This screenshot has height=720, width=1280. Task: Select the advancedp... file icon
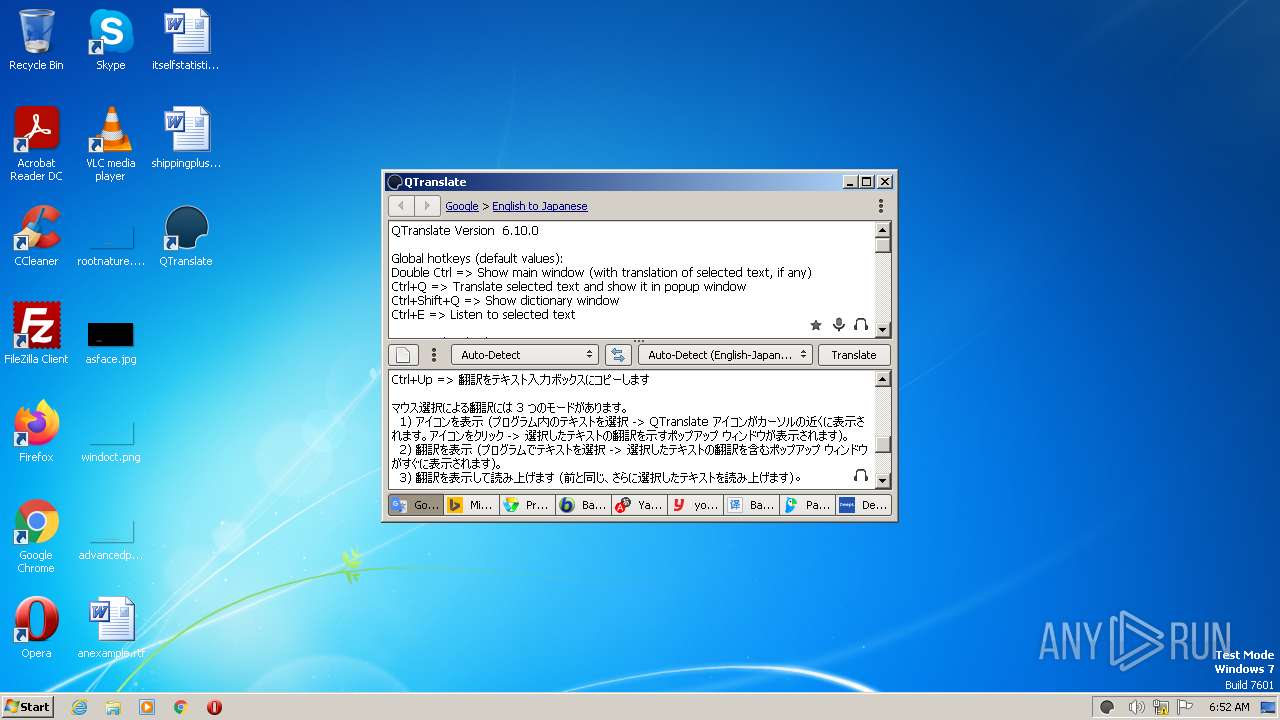110,538
